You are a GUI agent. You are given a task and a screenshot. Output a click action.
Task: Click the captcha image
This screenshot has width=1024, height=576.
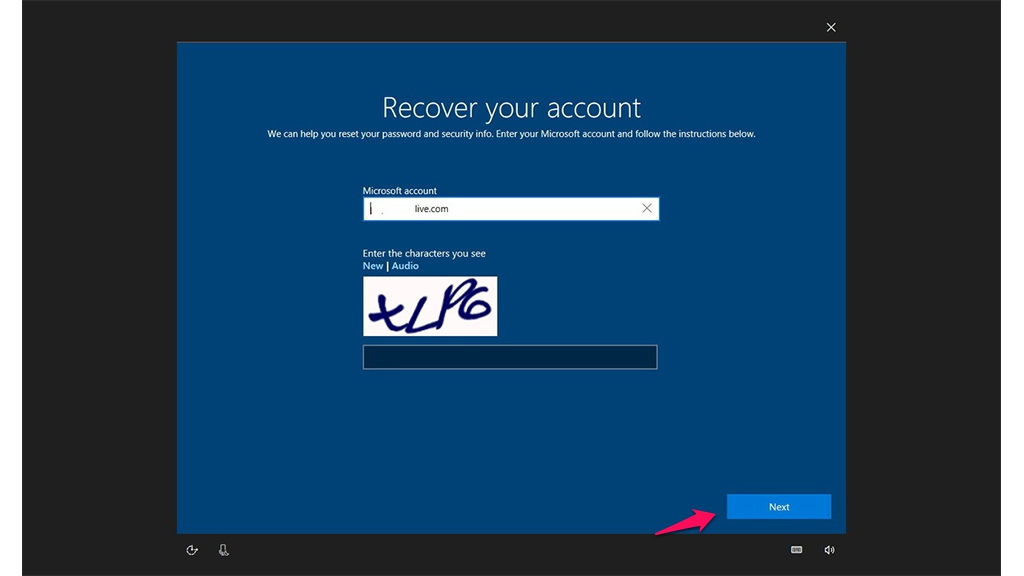tap(430, 306)
